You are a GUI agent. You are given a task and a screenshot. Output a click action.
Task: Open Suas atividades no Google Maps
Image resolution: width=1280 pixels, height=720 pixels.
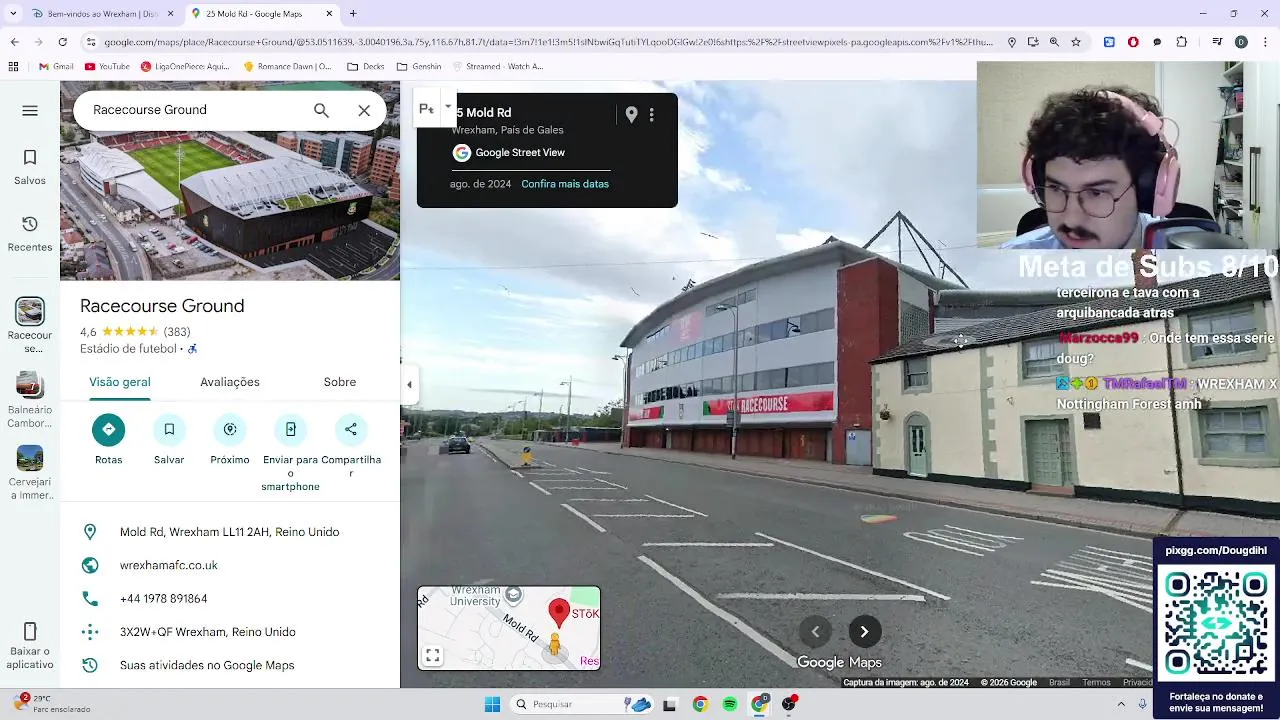click(x=230, y=665)
